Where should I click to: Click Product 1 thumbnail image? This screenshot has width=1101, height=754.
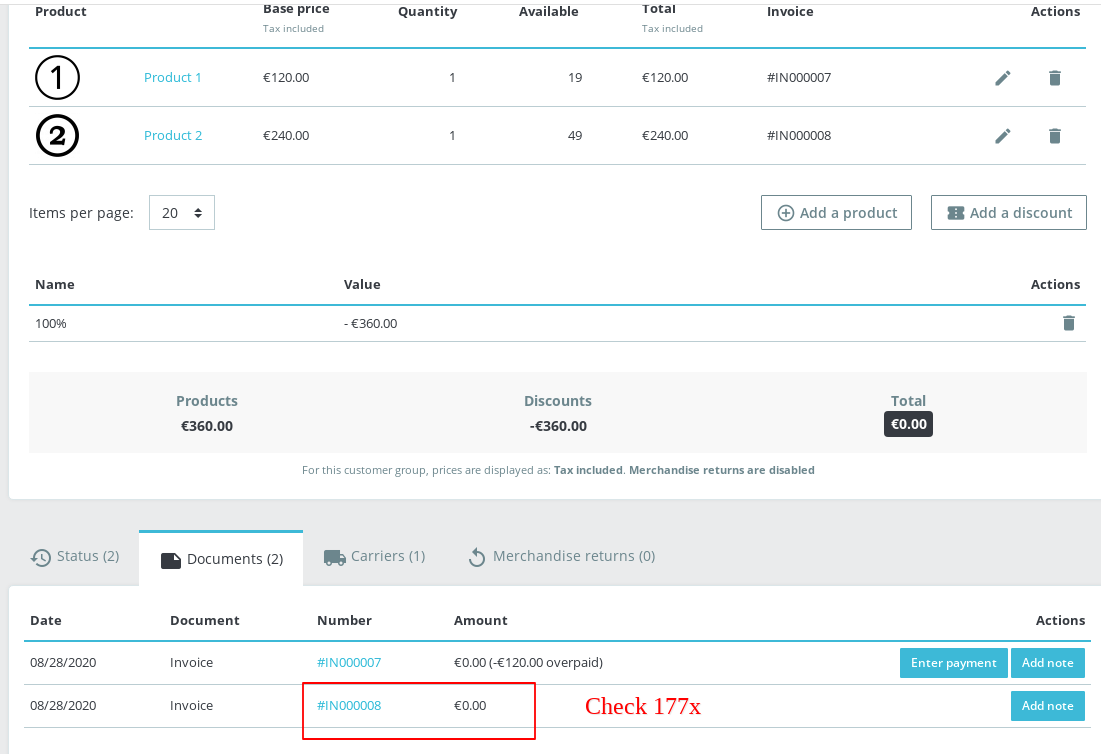[58, 77]
